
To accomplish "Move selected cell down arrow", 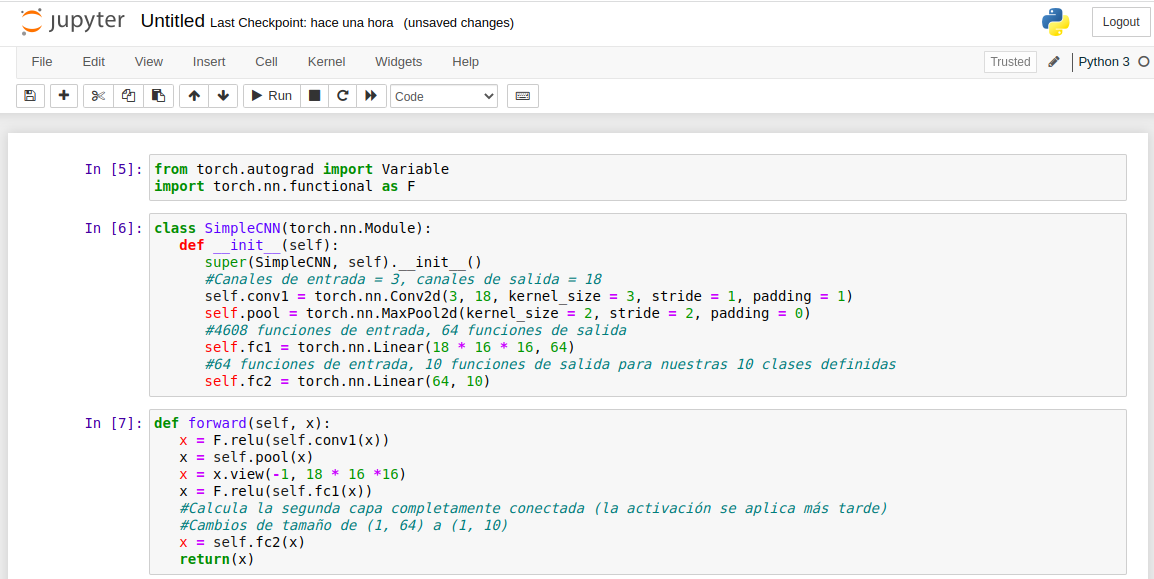I will tap(223, 96).
